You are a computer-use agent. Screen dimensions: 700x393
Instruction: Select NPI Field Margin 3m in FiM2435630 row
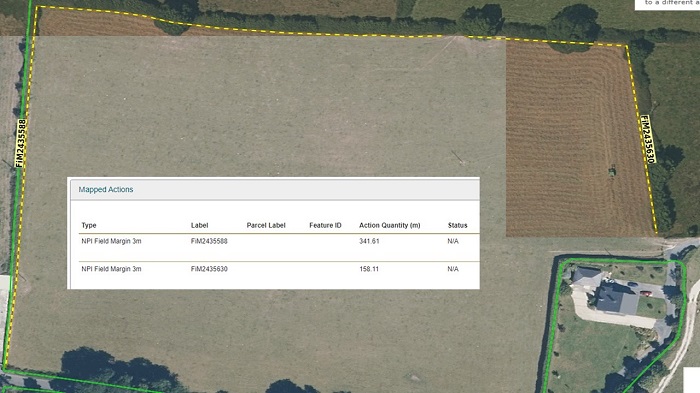point(111,269)
